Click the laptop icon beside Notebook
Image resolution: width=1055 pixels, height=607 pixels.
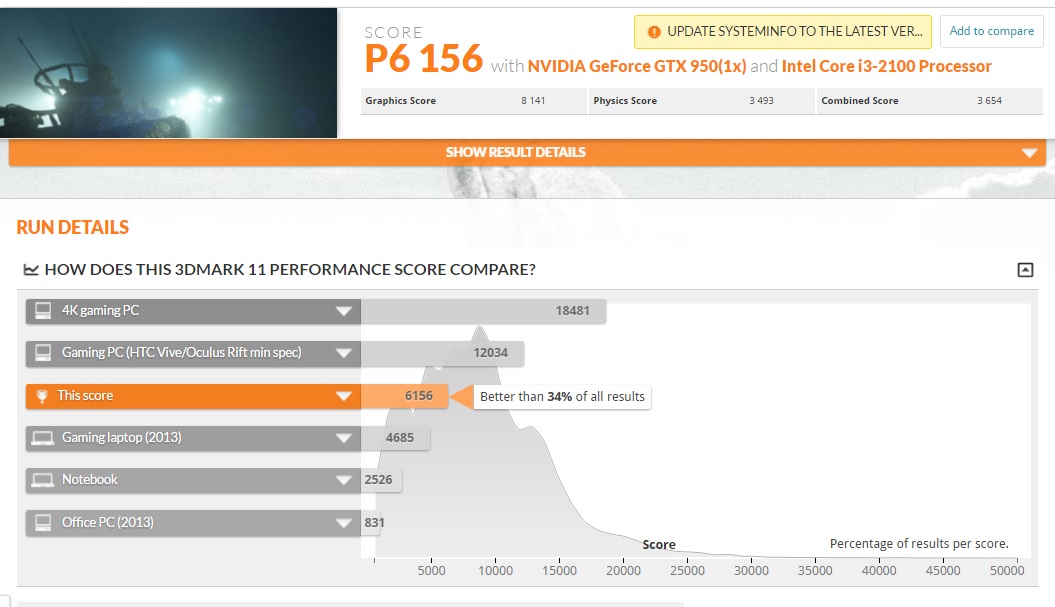coord(42,480)
